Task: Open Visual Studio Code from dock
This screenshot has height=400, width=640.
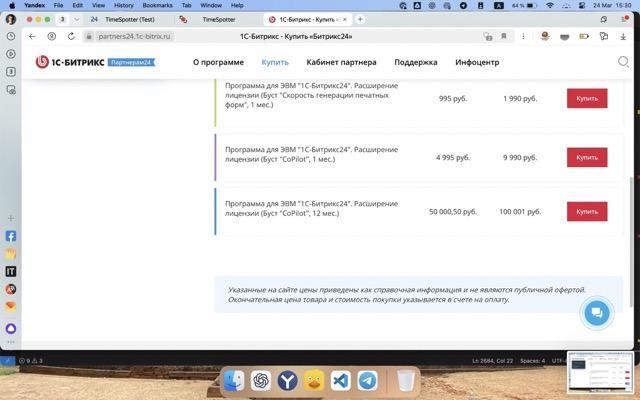Action: pyautogui.click(x=340, y=381)
